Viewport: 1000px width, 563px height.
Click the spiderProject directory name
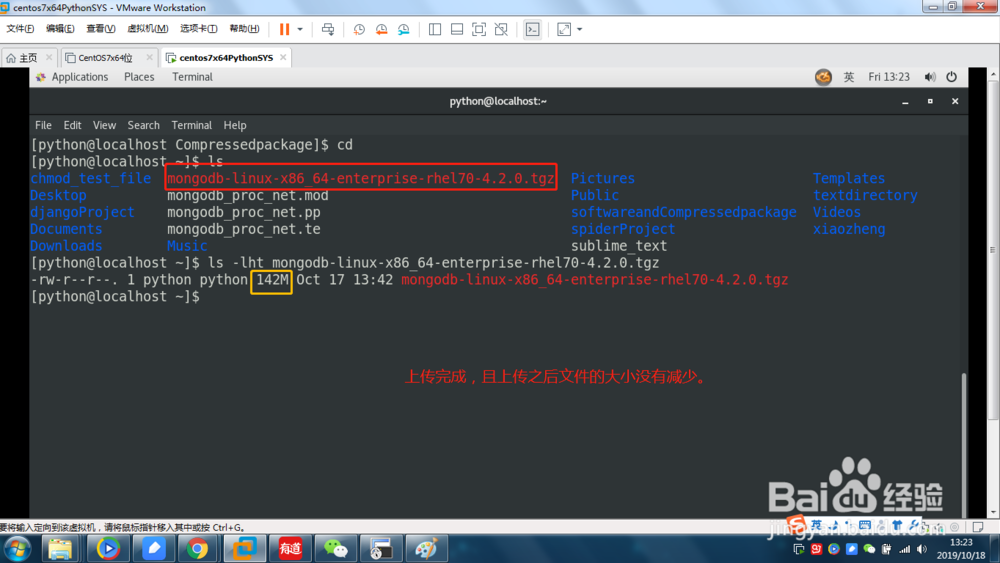coord(623,229)
